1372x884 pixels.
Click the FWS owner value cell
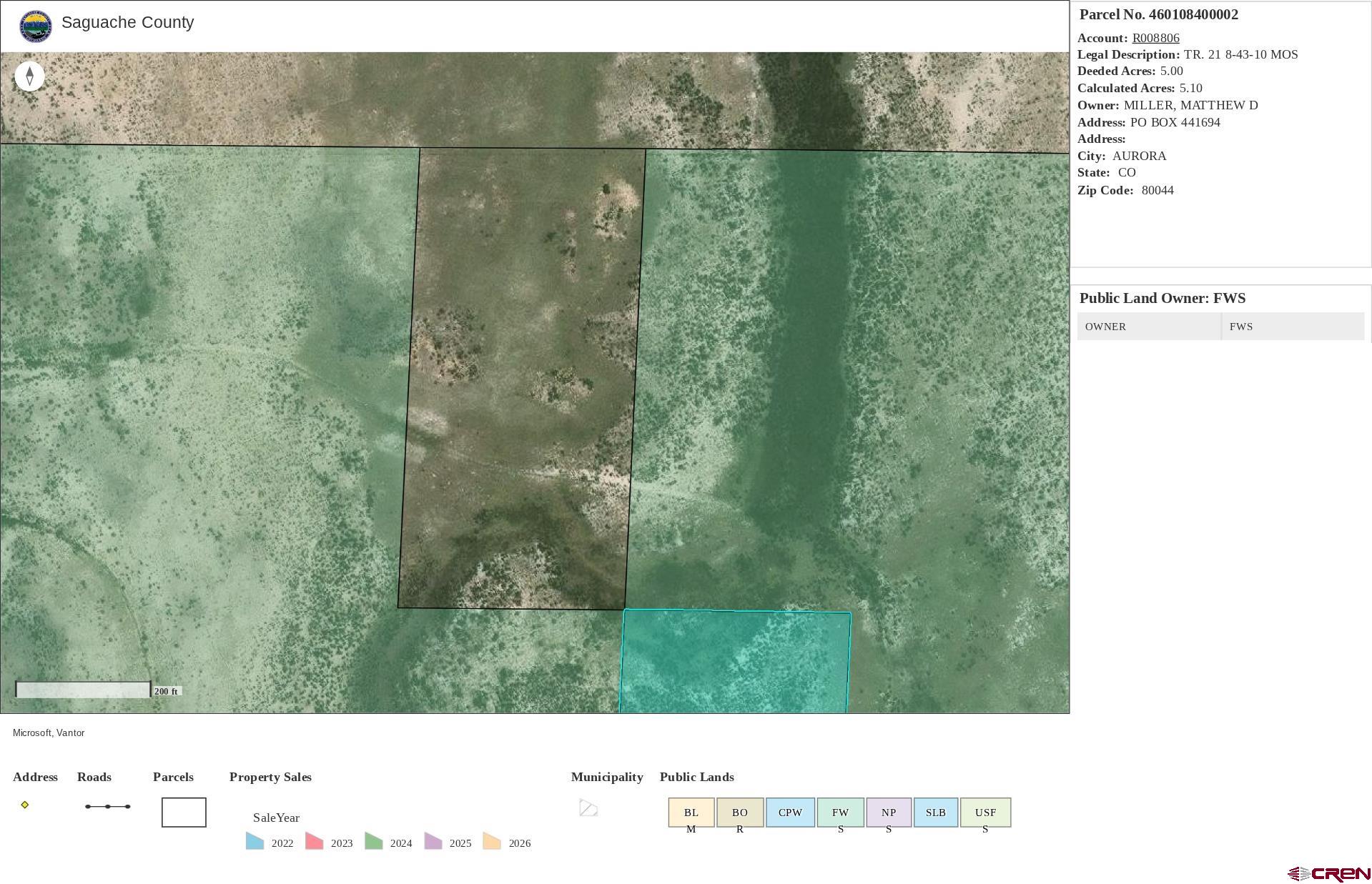(1292, 327)
